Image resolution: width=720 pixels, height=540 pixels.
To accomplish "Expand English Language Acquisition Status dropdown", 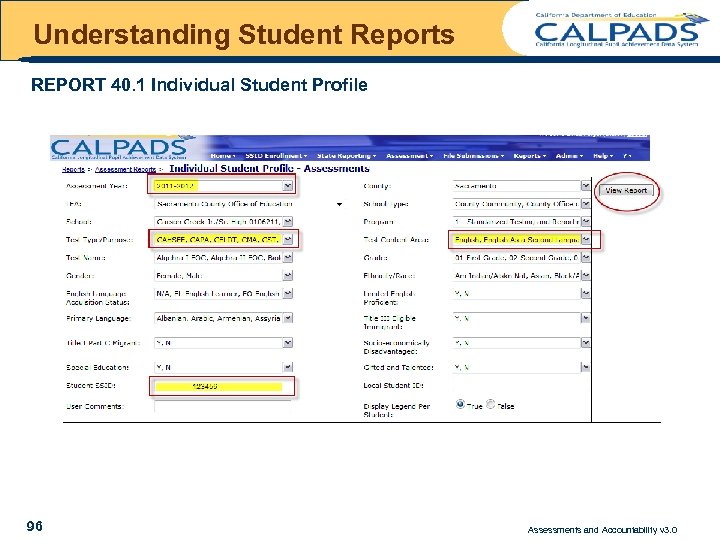I will coord(288,293).
